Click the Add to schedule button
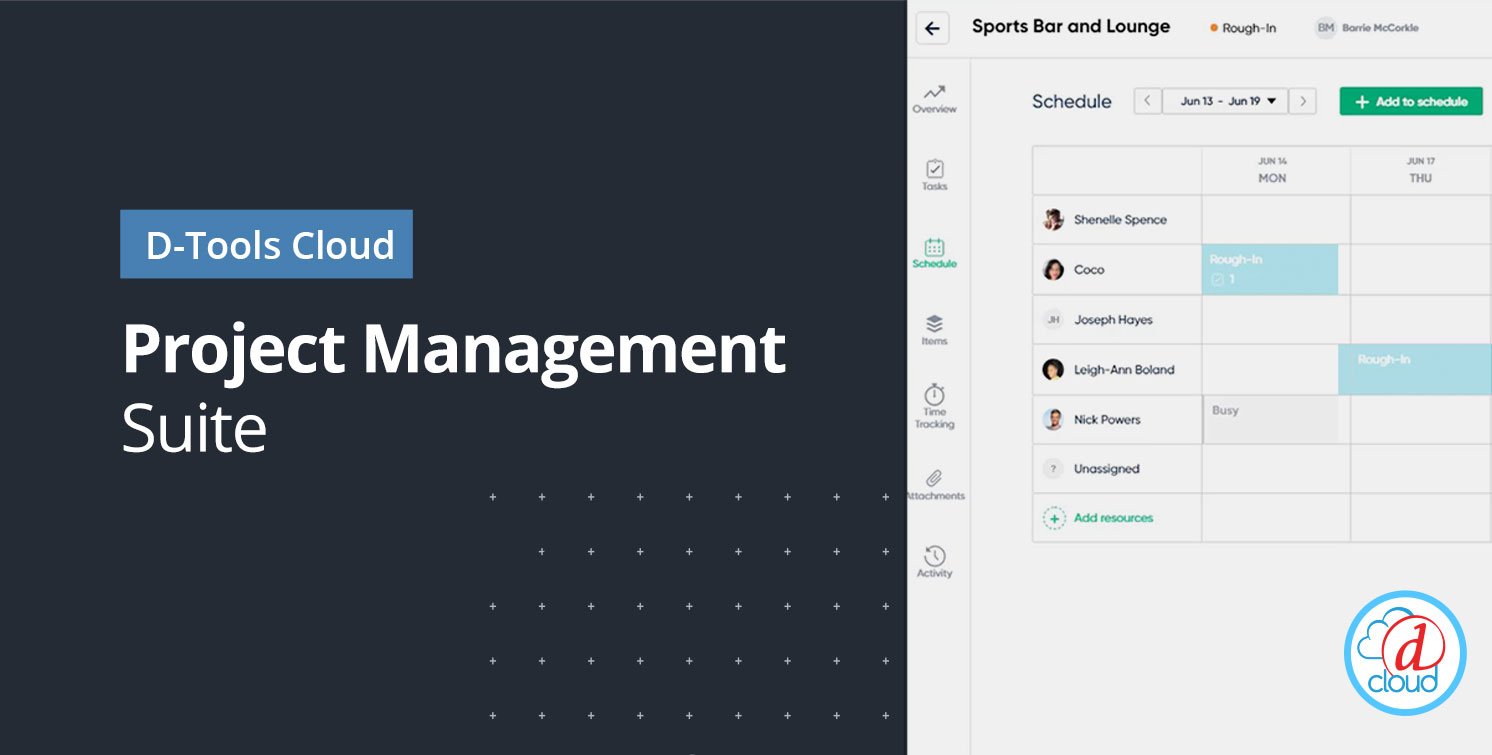 tap(1411, 101)
